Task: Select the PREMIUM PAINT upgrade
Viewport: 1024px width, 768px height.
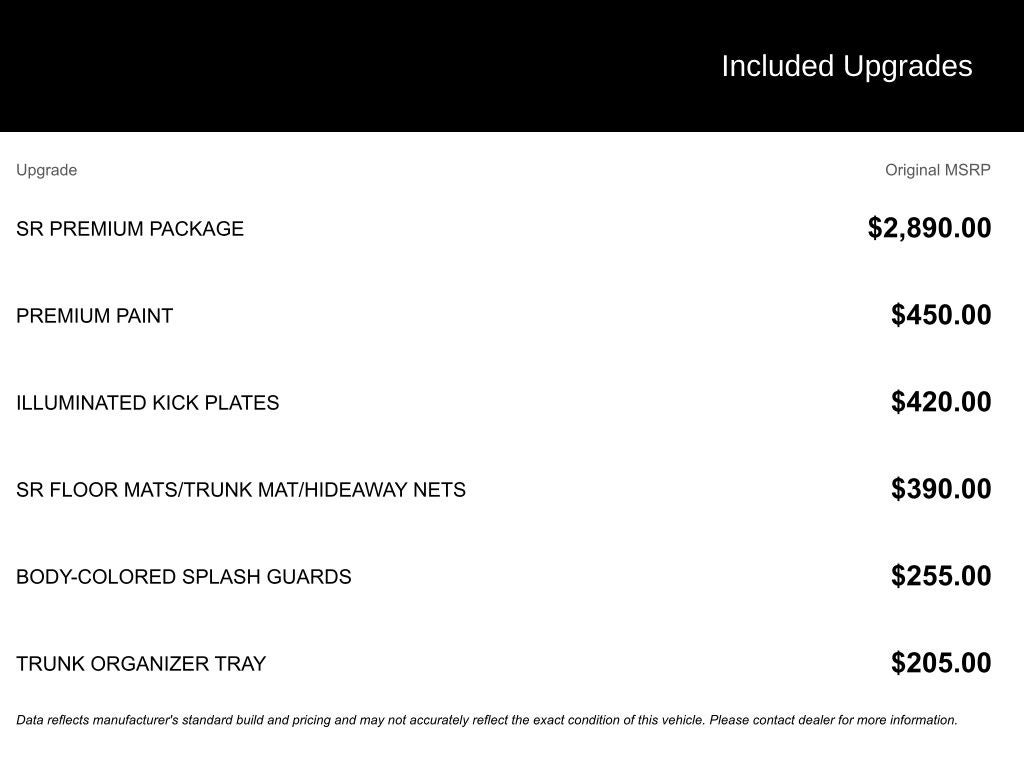Action: pos(95,315)
